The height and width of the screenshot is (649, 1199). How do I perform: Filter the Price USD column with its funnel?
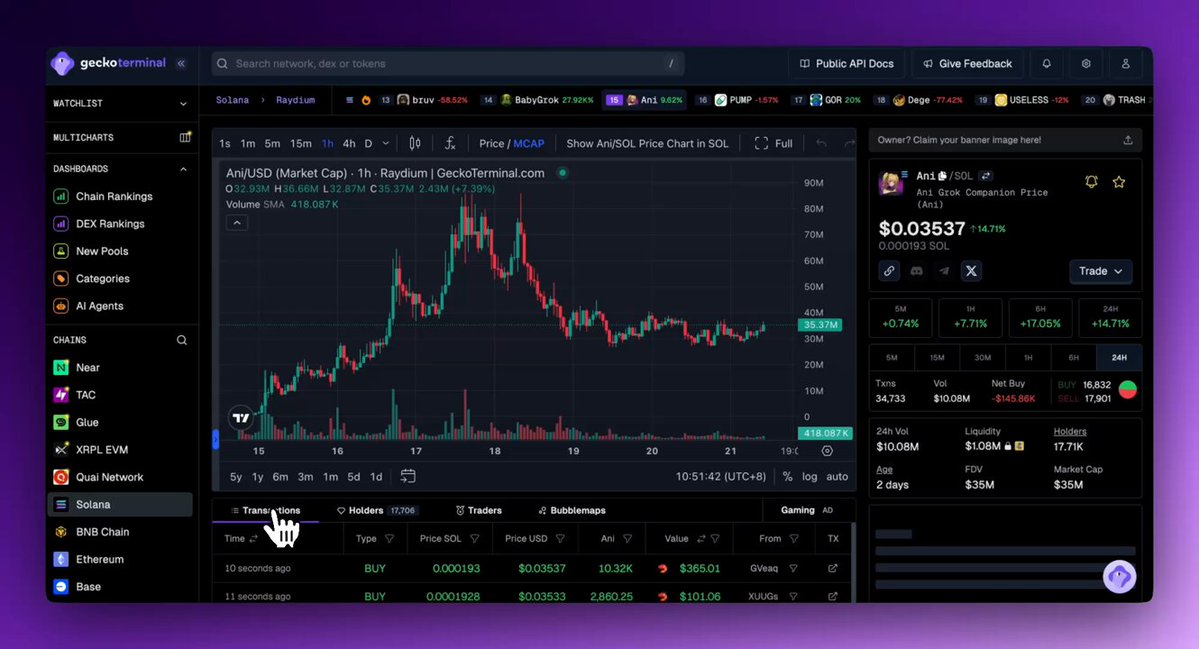pyautogui.click(x=560, y=539)
